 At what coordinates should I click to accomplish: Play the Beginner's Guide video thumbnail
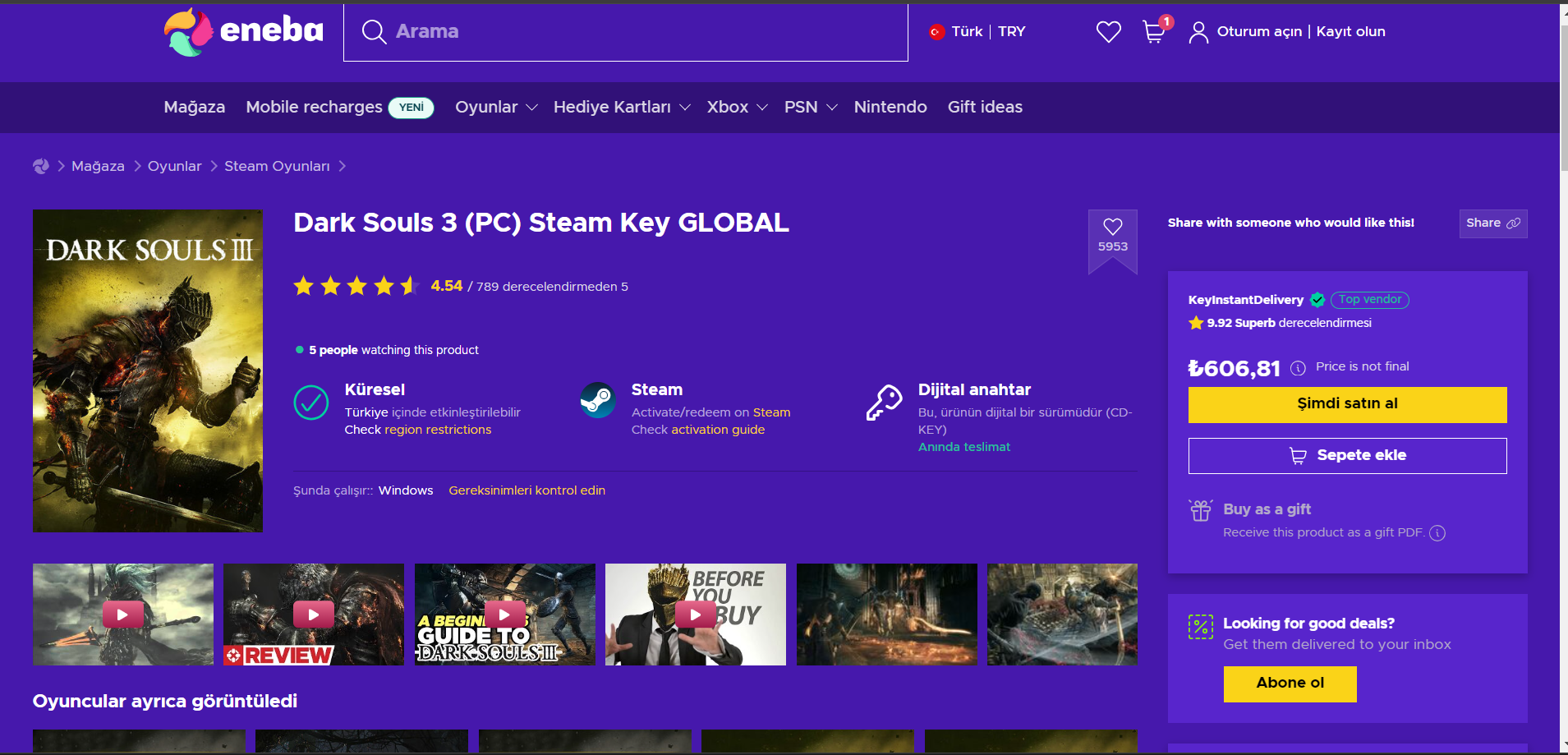click(505, 615)
